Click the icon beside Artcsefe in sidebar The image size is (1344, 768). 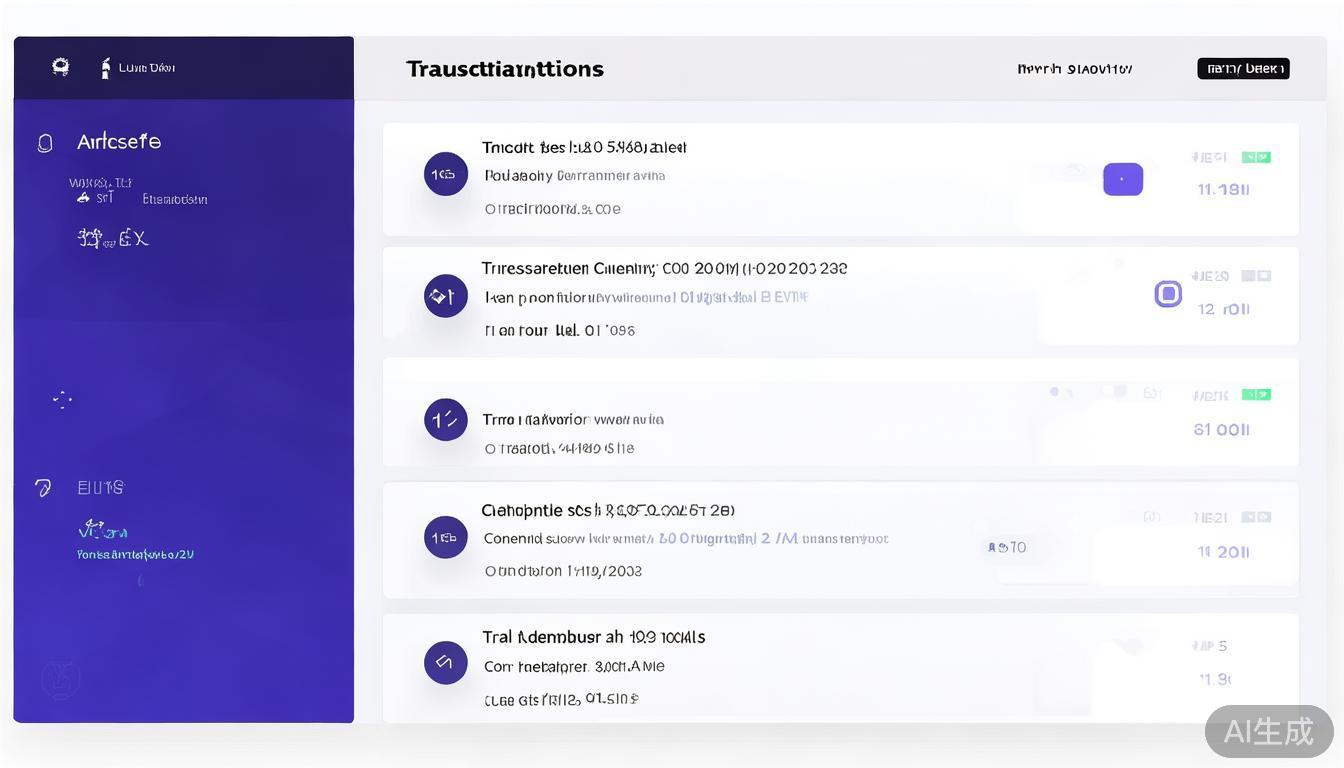point(45,143)
